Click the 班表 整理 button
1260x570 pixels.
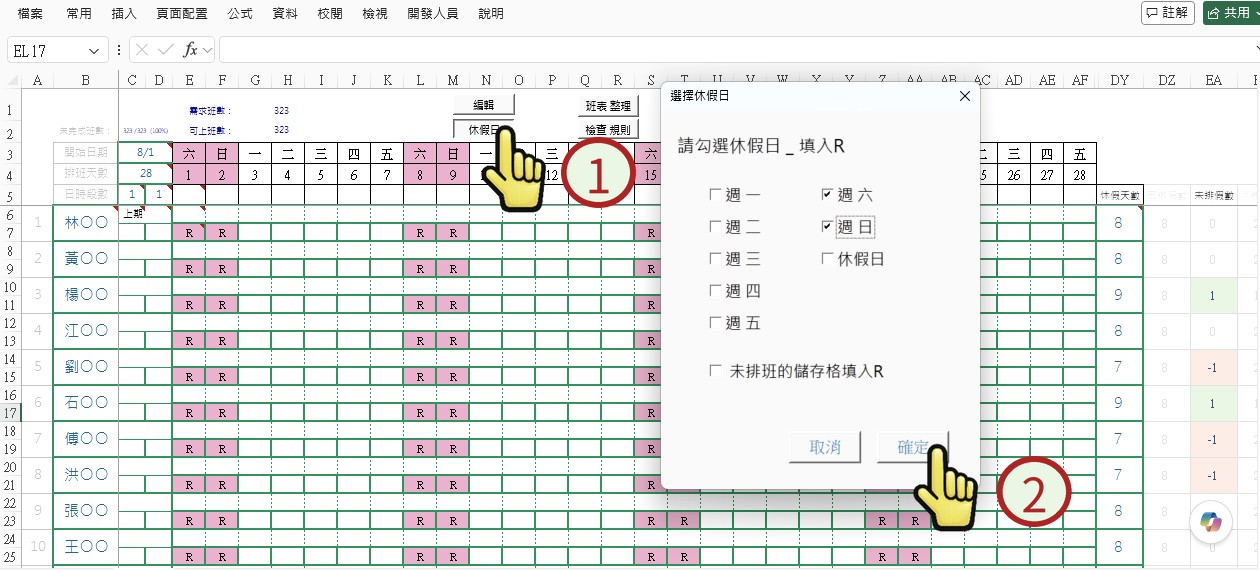point(608,105)
